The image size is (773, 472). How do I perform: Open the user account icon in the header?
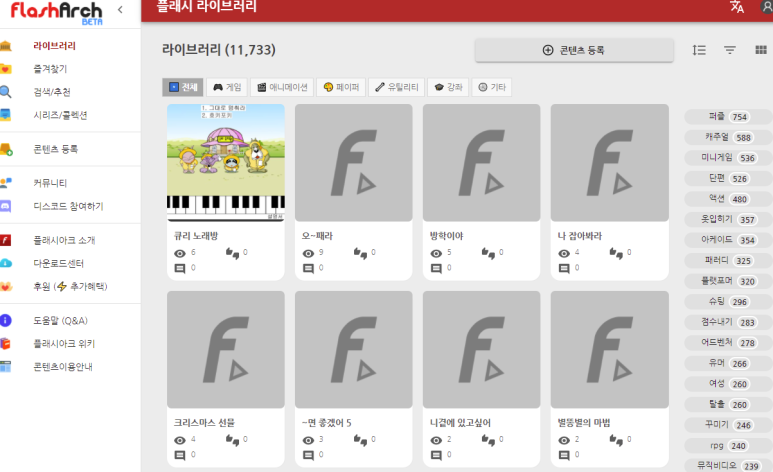tap(766, 7)
